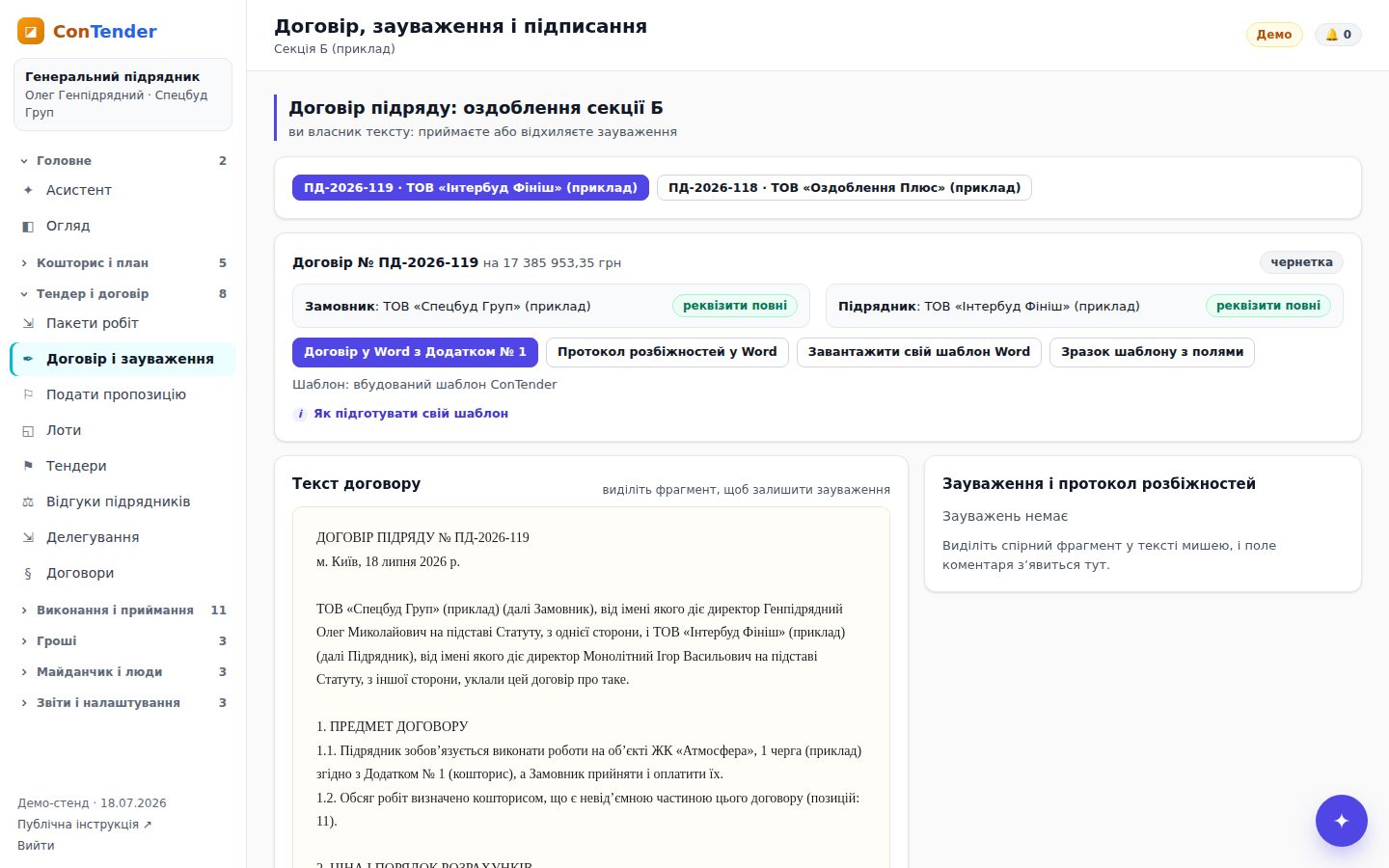Click Завантажити свій шаблон Word
Viewport: 1389px width, 868px height.
(919, 352)
